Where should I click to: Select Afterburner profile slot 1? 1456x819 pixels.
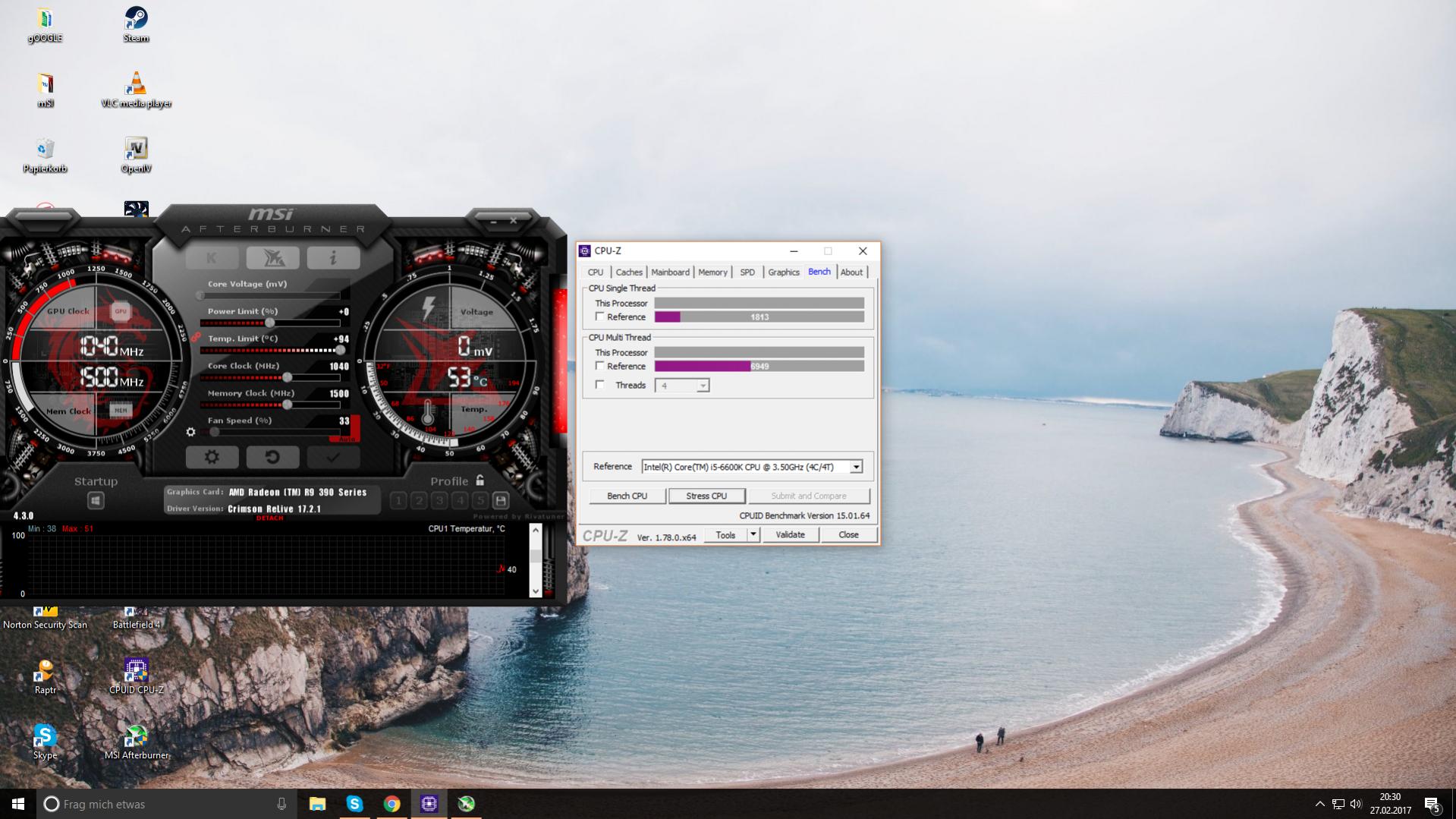[398, 501]
